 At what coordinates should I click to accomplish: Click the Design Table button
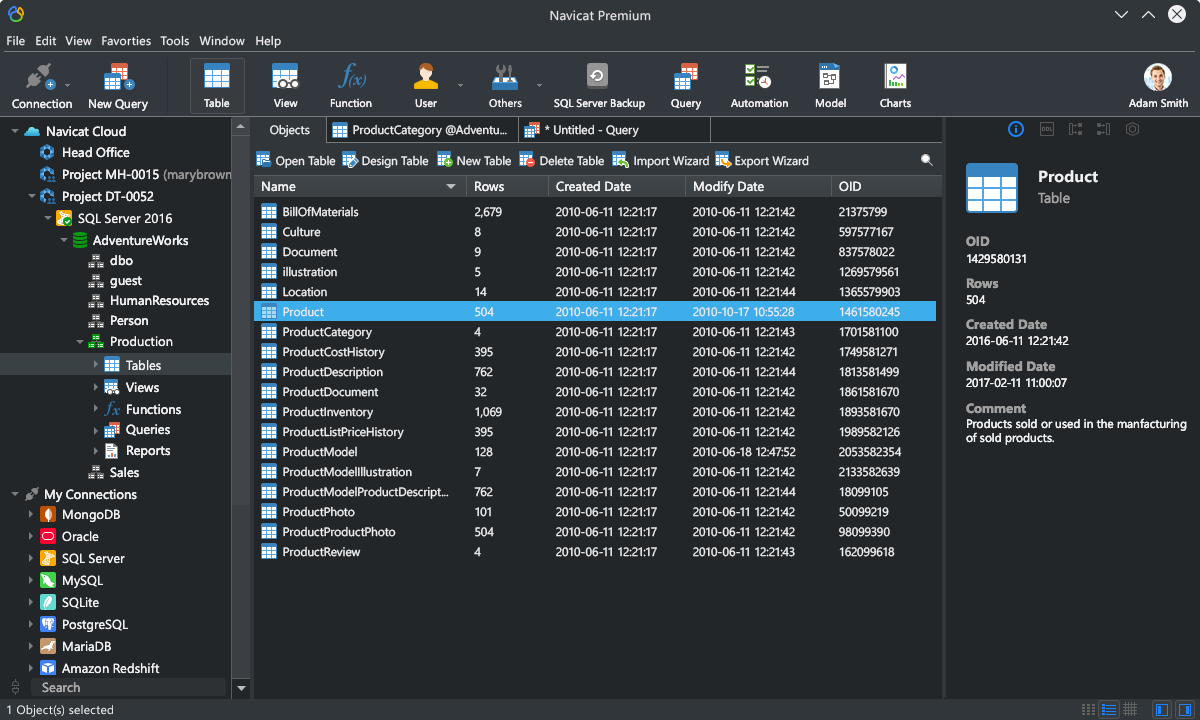[x=385, y=160]
